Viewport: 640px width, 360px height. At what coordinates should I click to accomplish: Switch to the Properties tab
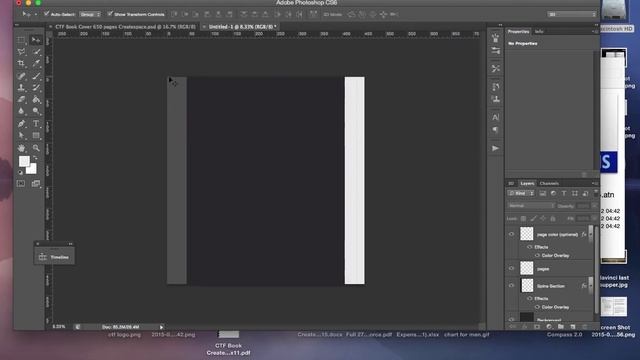[518, 31]
